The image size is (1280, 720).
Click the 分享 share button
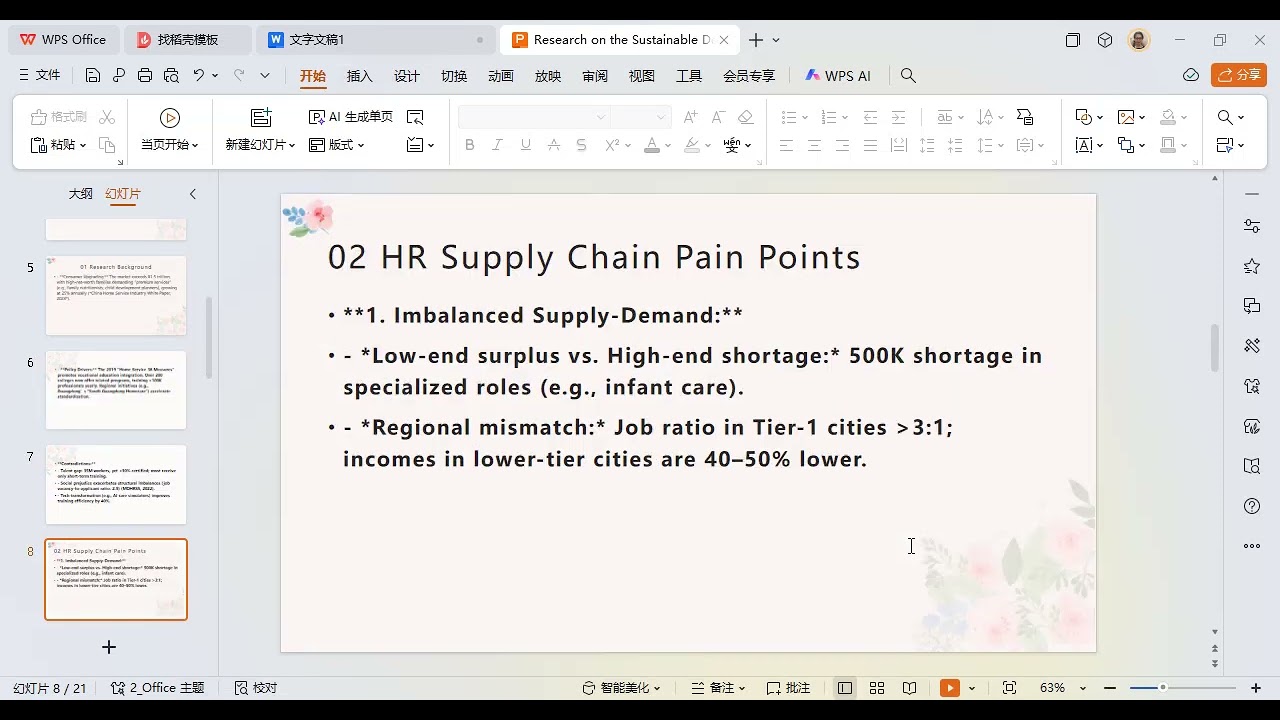(1239, 75)
